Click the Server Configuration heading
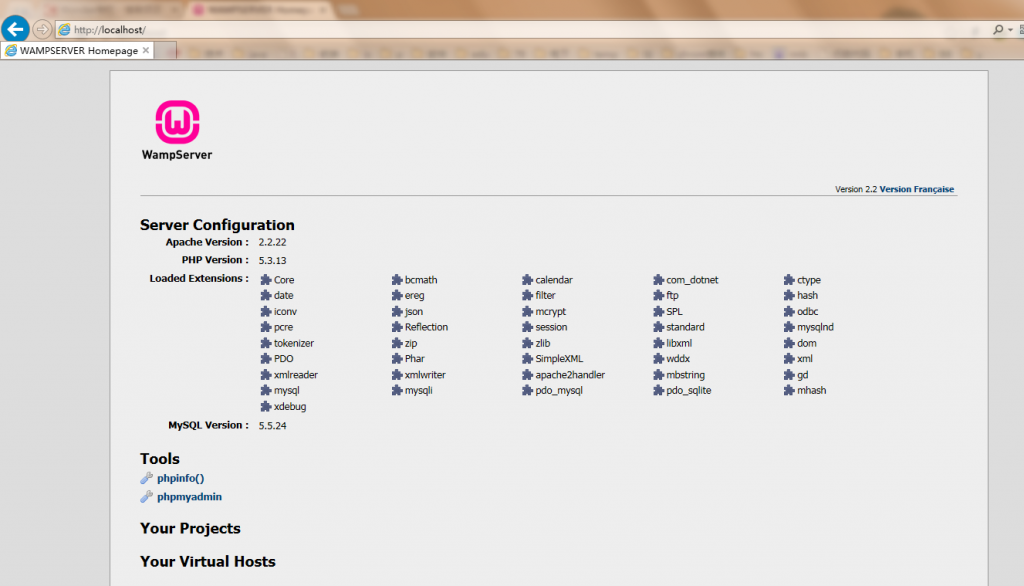1024x586 pixels. coord(217,225)
